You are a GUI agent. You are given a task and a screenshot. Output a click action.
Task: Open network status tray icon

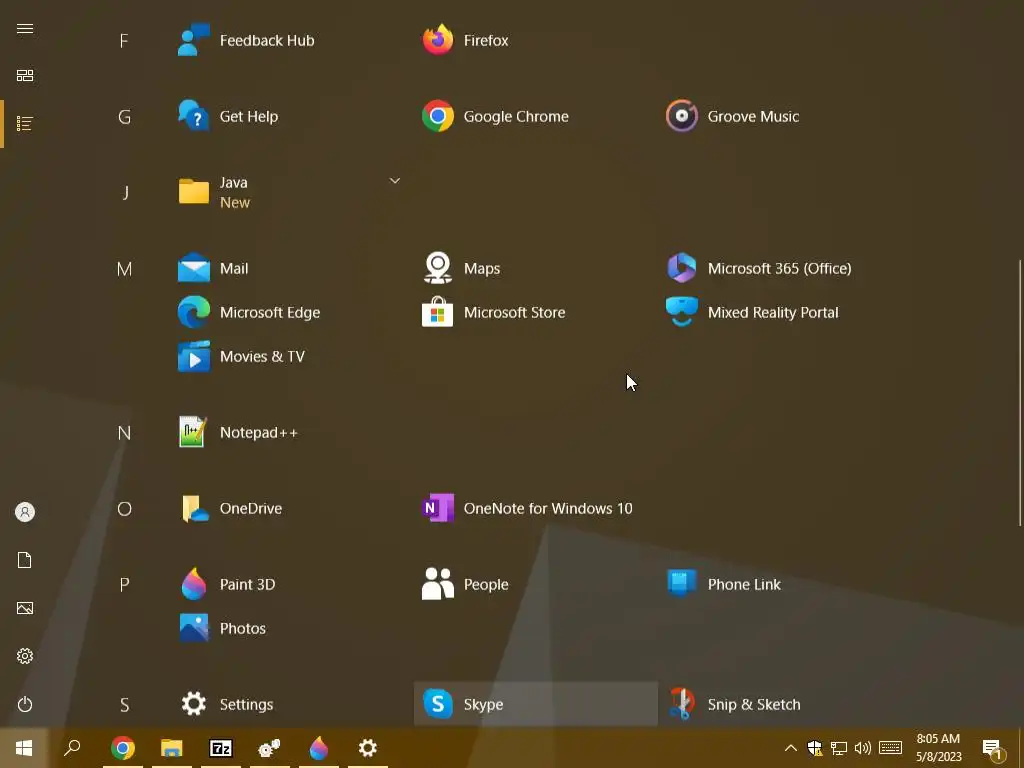click(839, 748)
